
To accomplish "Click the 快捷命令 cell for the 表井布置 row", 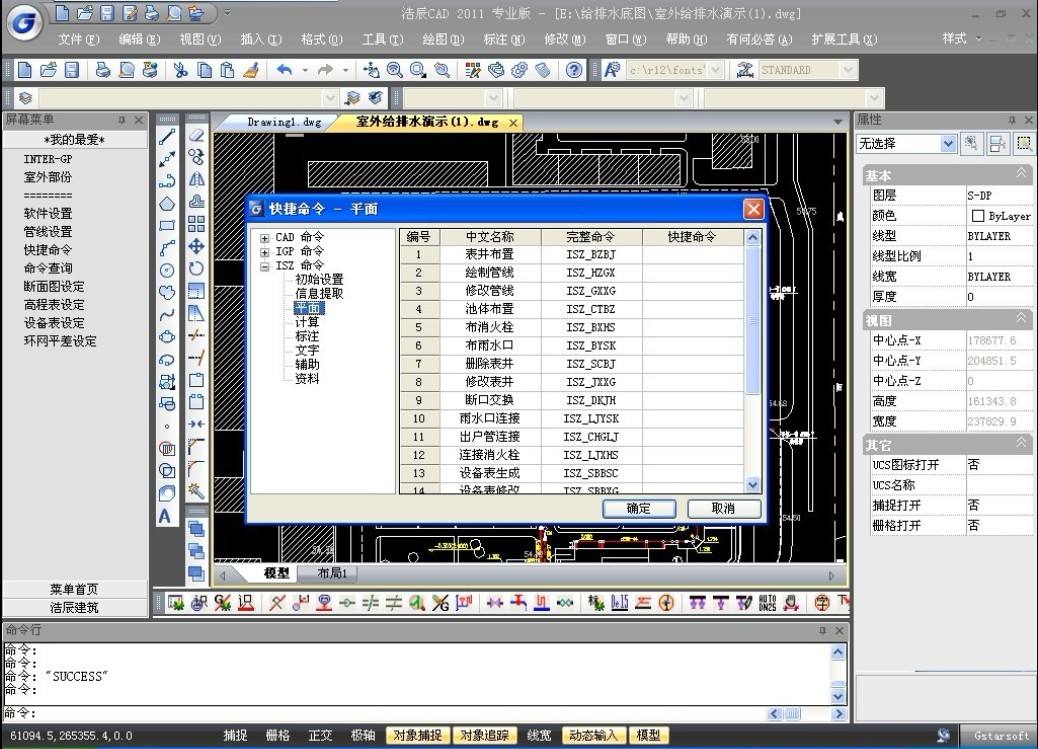I will (x=693, y=254).
